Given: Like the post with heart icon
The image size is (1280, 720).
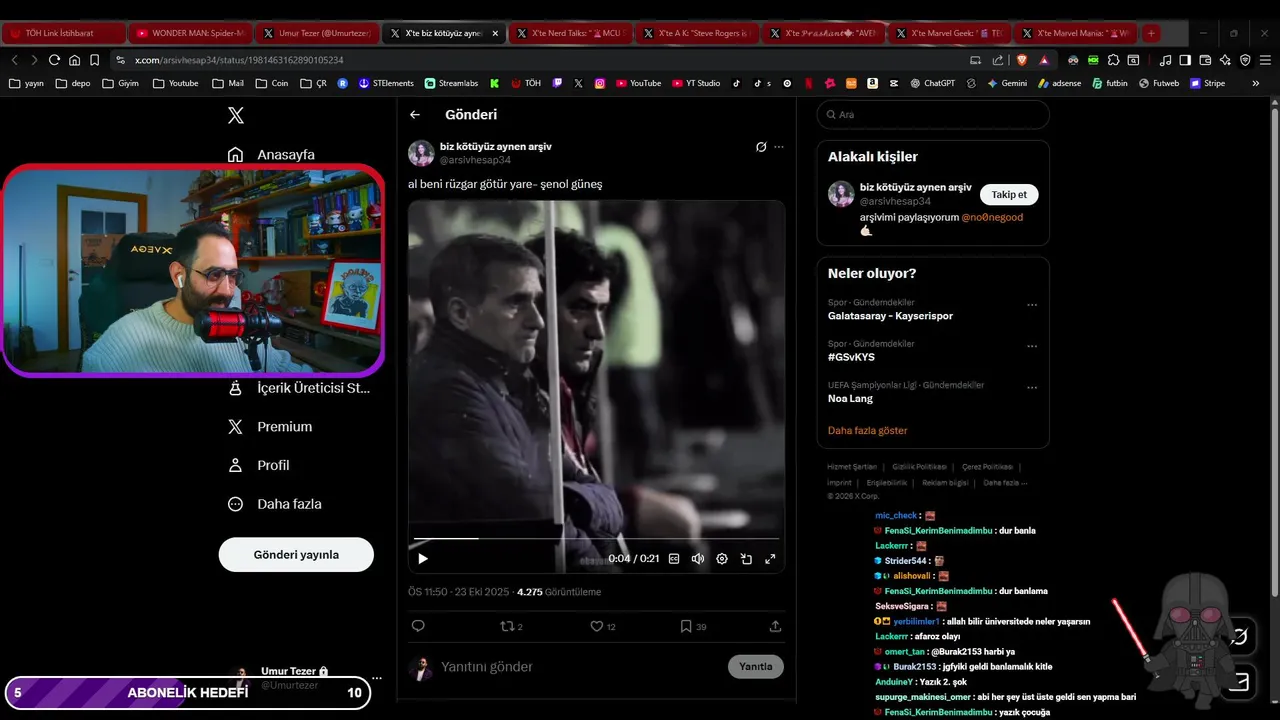Looking at the screenshot, I should tap(597, 626).
